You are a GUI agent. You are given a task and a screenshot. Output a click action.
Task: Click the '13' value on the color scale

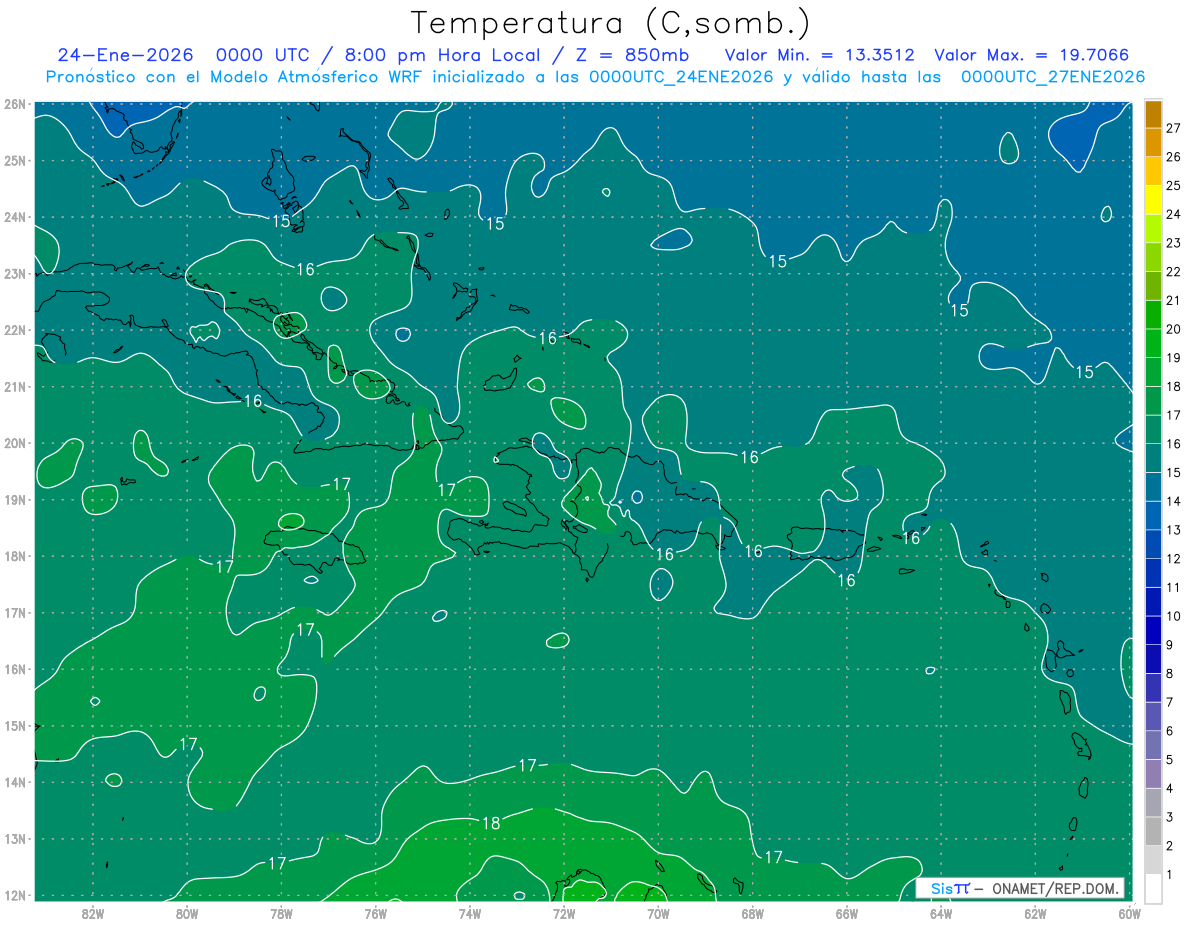click(x=1174, y=530)
